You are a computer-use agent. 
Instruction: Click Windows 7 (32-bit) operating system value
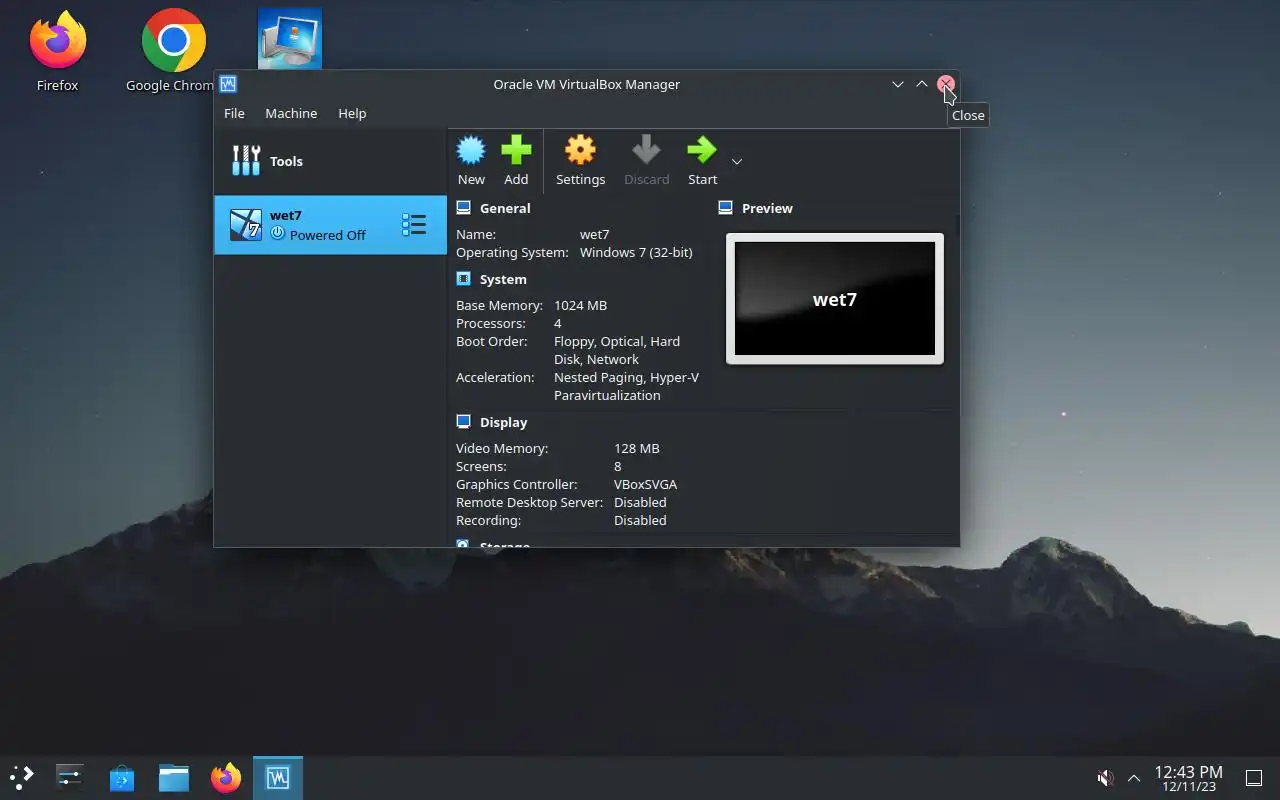(636, 252)
